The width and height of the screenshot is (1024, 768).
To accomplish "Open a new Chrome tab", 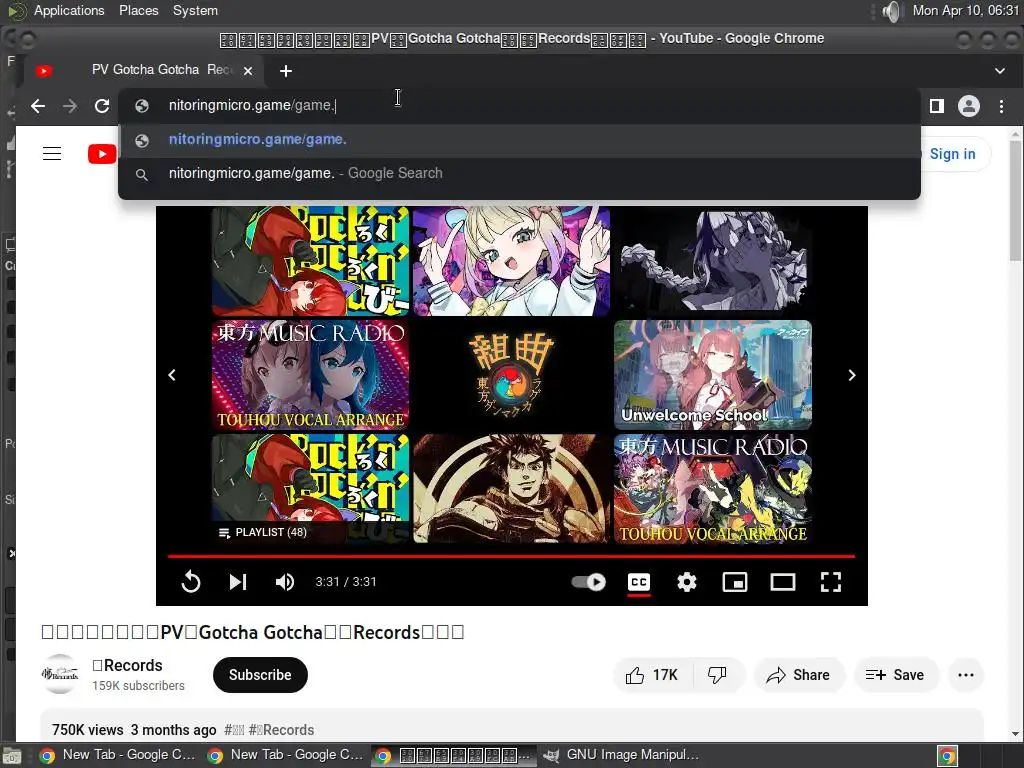I will point(286,71).
